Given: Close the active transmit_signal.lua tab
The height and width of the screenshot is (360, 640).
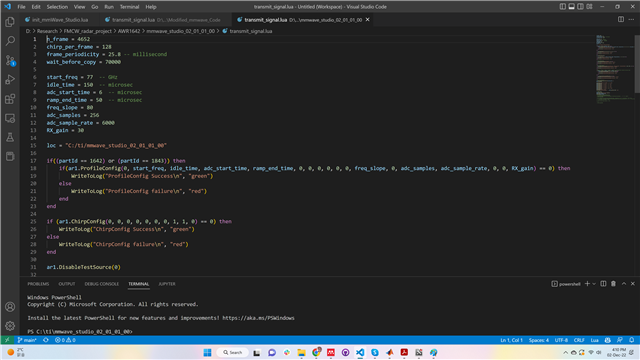Looking at the screenshot, I should point(367,20).
